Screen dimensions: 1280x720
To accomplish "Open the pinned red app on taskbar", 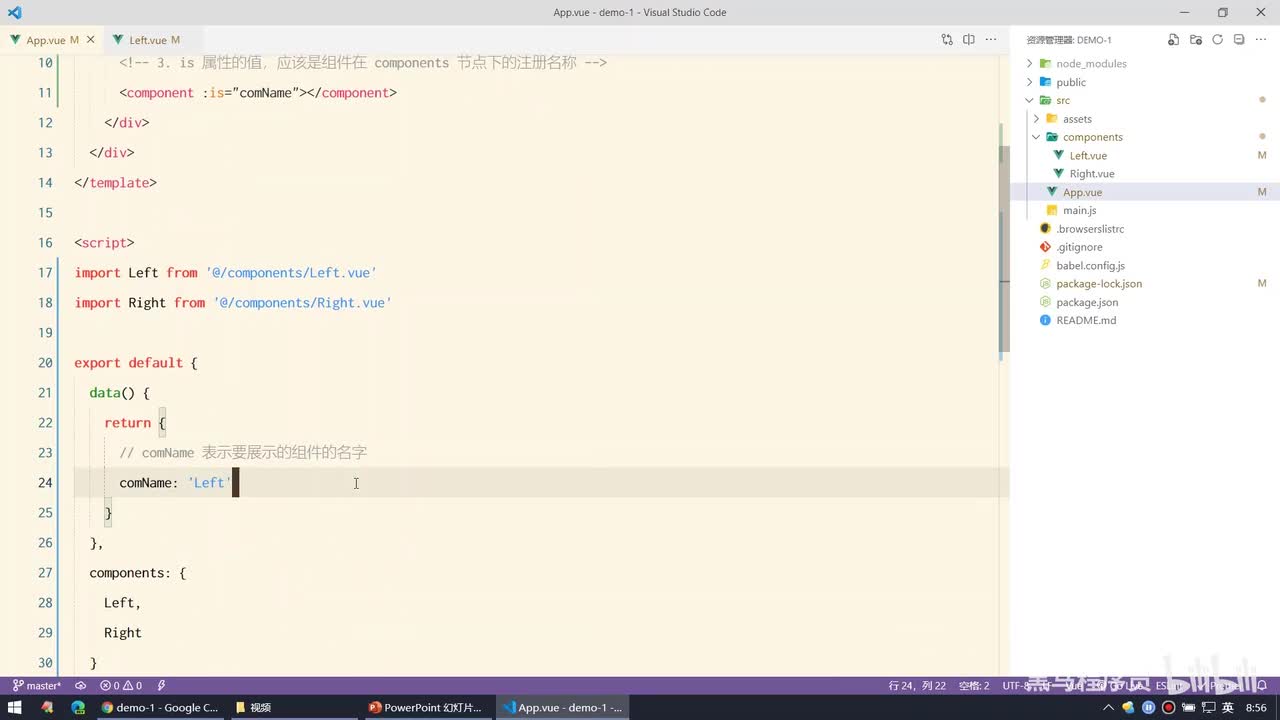I will tap(47, 707).
